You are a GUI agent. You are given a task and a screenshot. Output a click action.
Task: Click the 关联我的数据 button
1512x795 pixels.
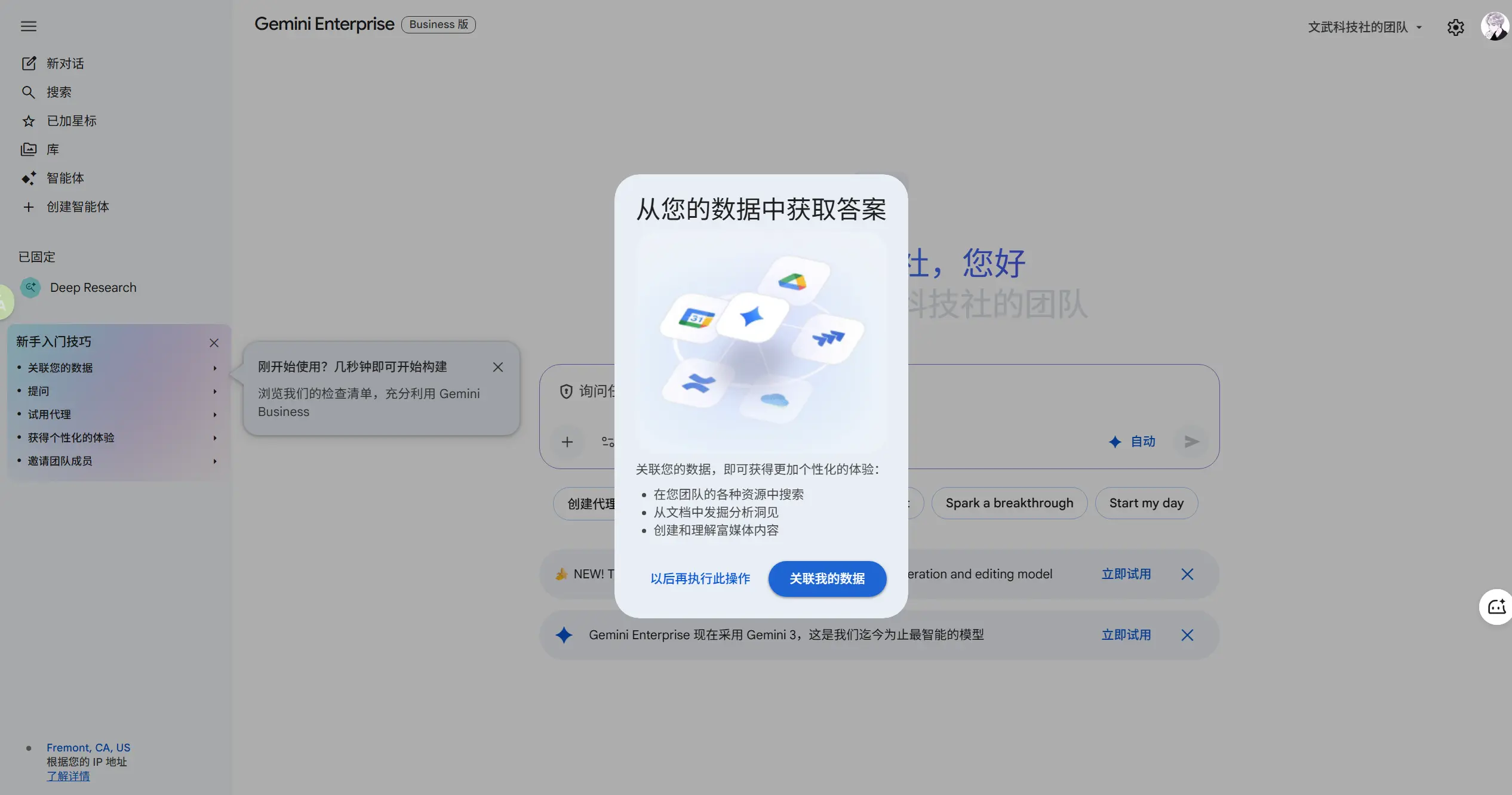pyautogui.click(x=826, y=578)
